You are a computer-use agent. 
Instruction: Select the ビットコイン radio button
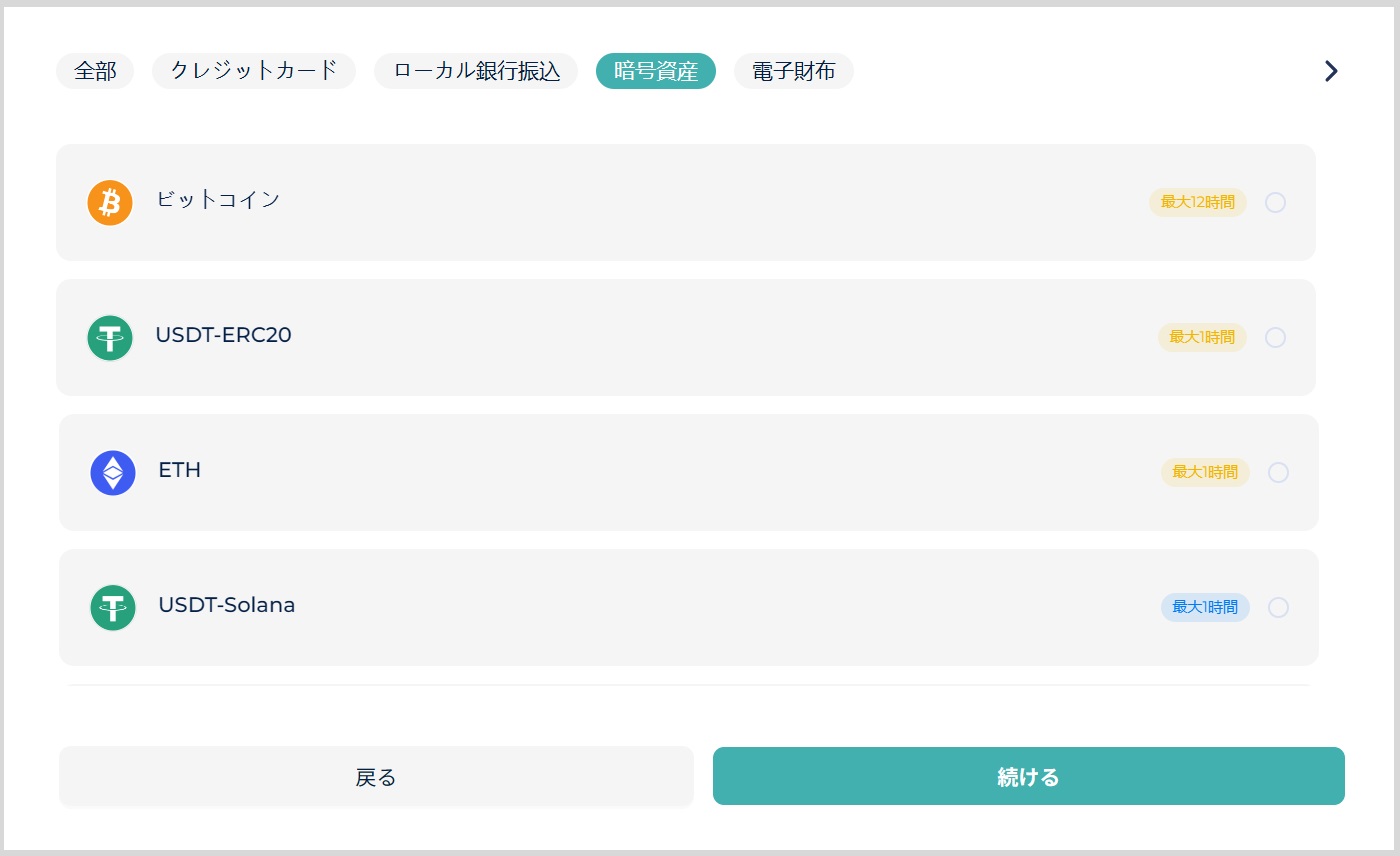coord(1275,203)
